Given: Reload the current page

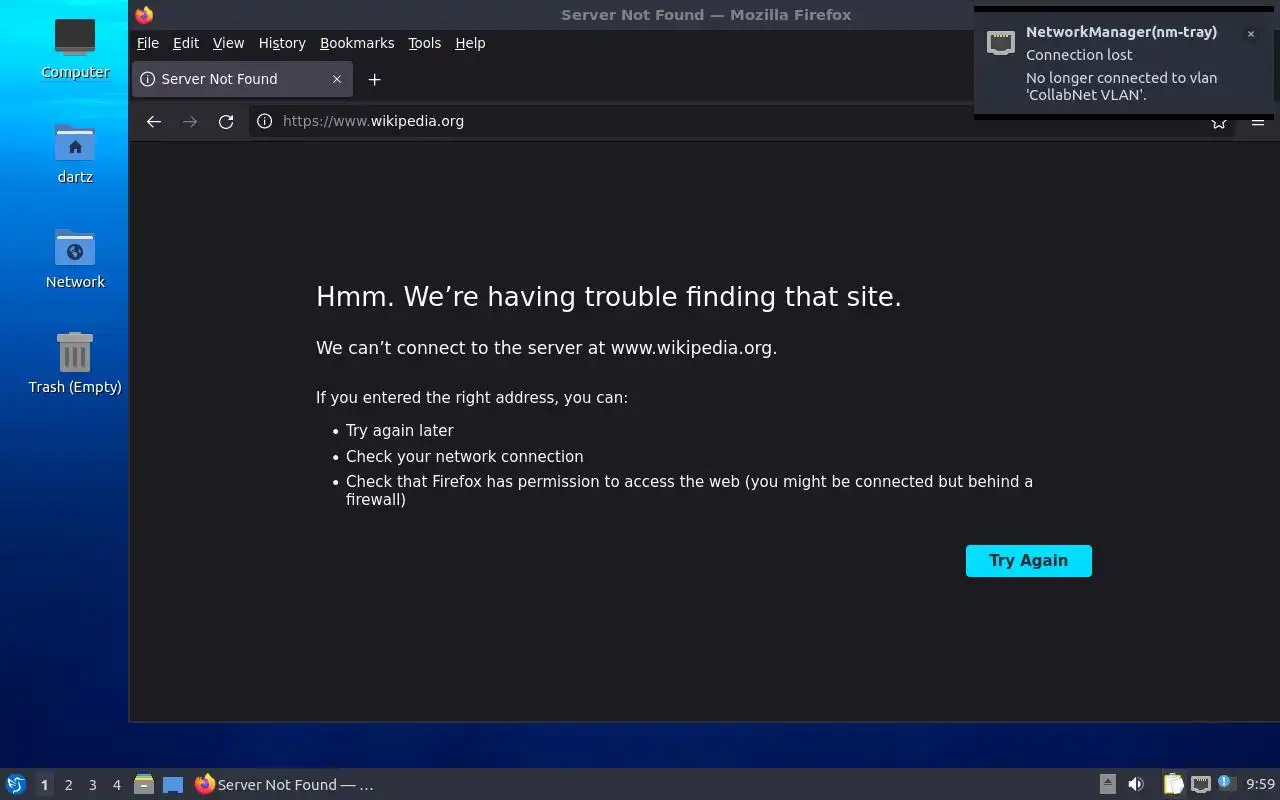Looking at the screenshot, I should point(226,121).
